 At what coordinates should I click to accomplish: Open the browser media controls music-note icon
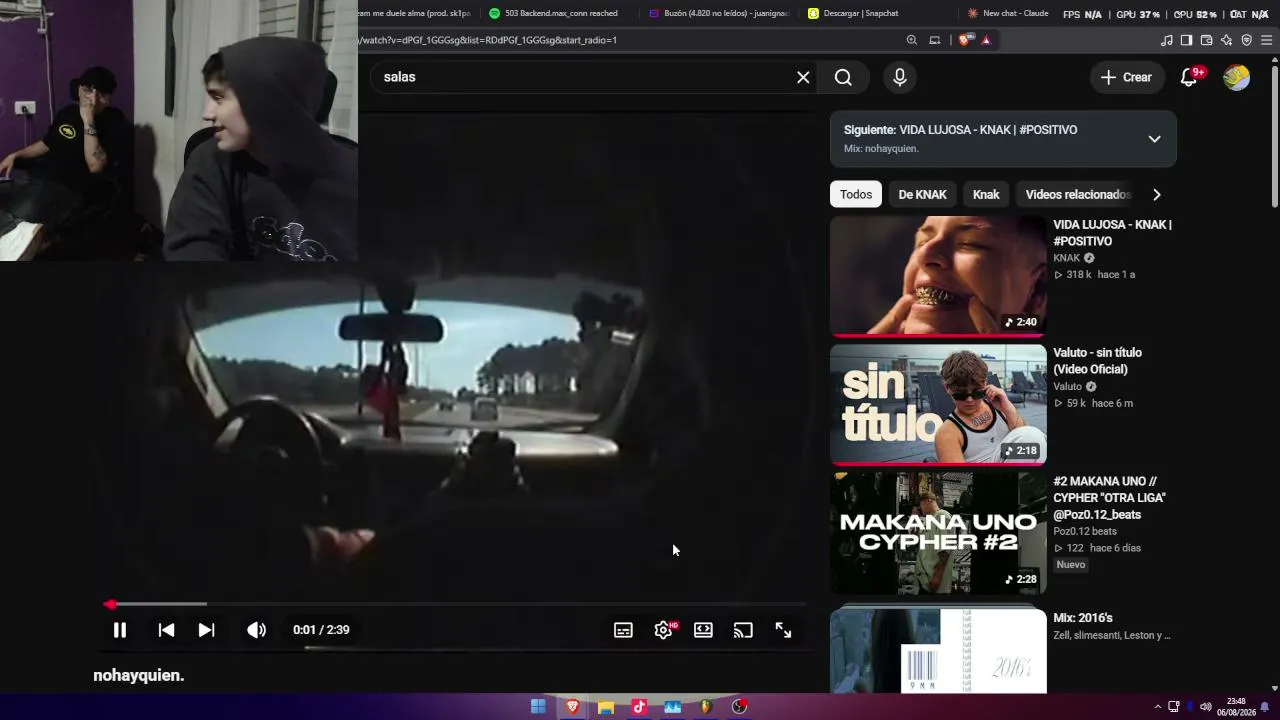click(x=1166, y=40)
